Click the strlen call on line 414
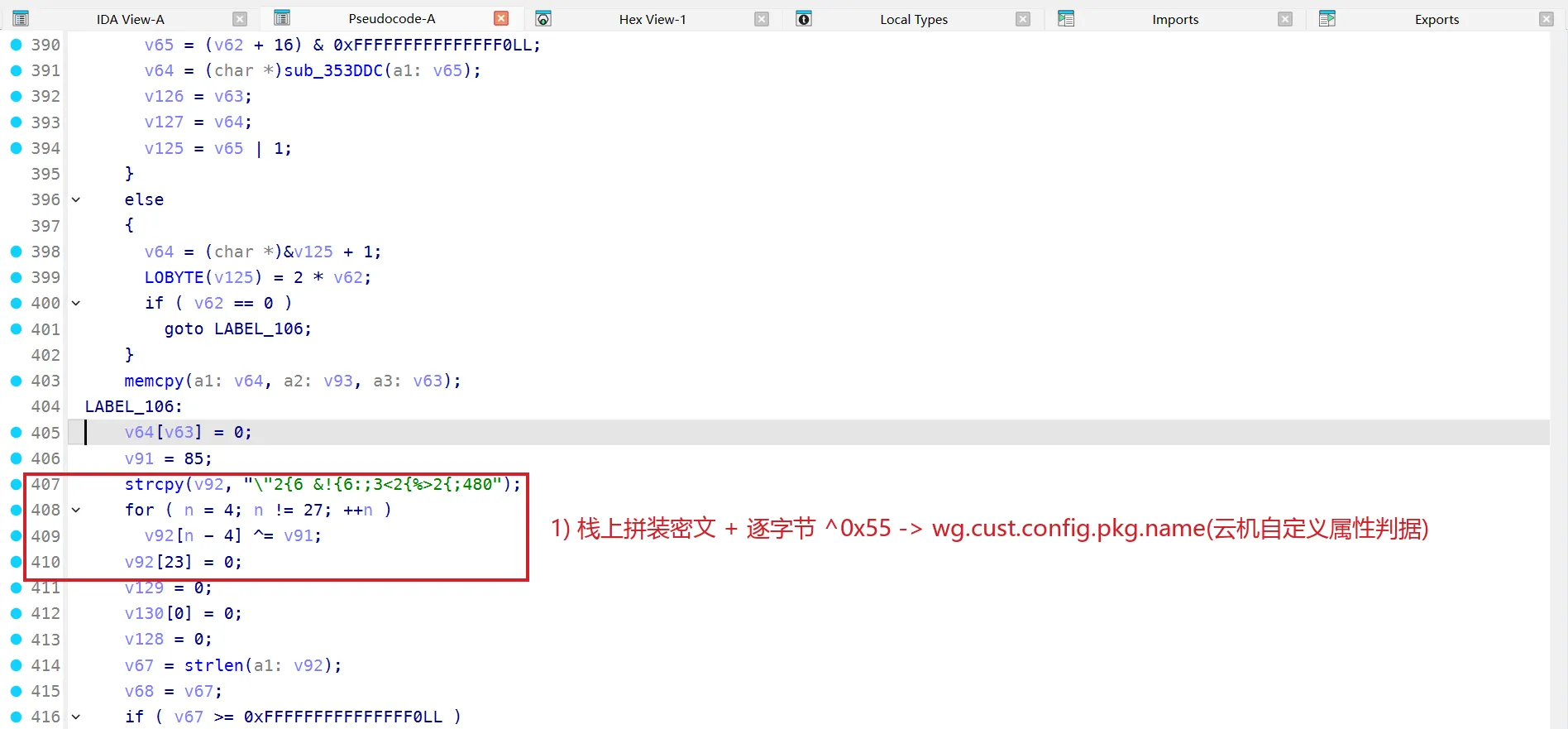 coord(213,665)
